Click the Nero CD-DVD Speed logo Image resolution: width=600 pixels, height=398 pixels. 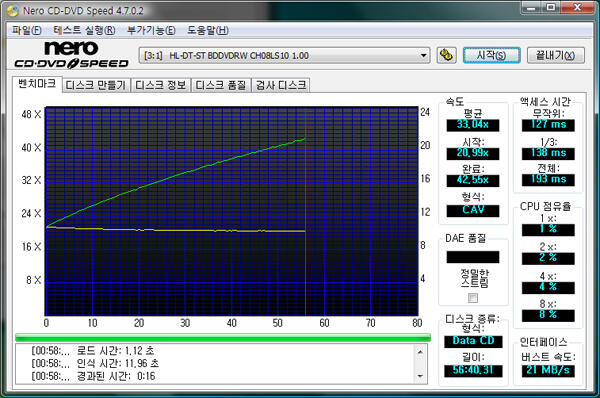72,55
